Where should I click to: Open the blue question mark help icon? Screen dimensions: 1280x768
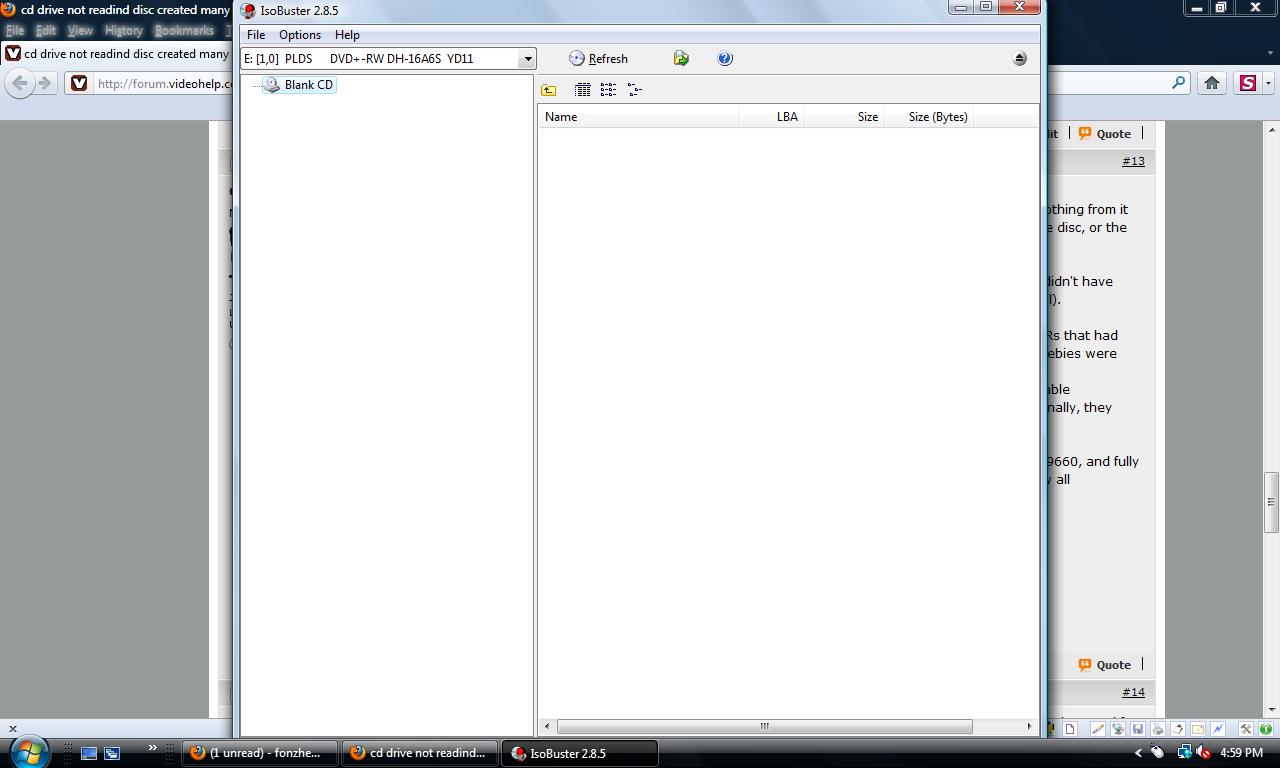tap(725, 59)
